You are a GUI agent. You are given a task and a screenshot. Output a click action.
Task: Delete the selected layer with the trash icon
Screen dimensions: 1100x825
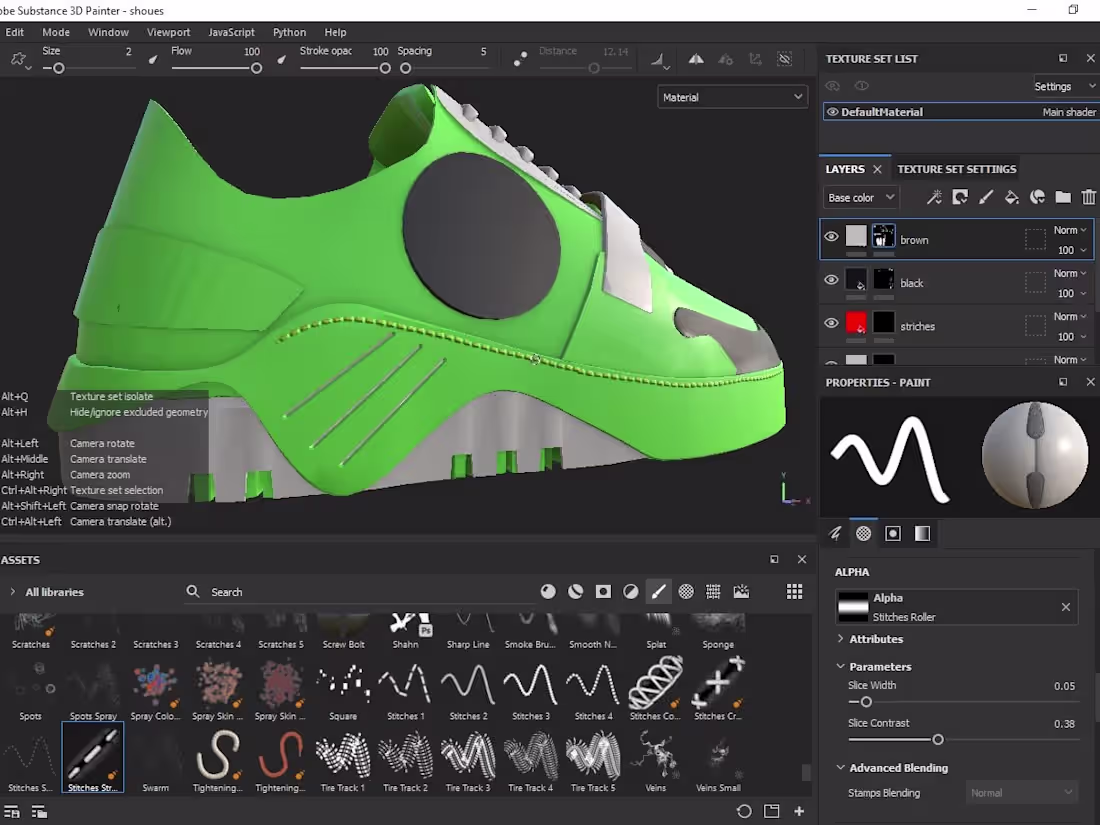click(x=1088, y=197)
